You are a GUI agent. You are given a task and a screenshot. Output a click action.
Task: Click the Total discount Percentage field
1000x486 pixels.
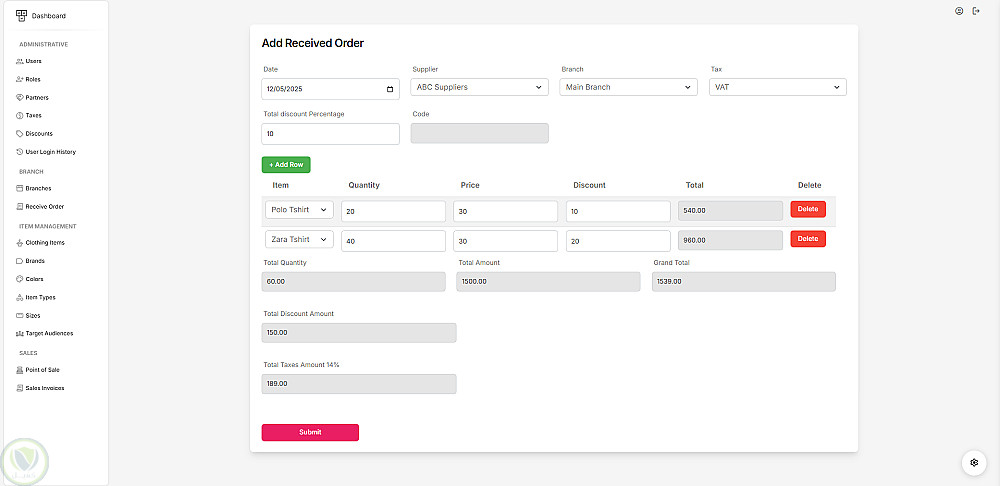click(x=330, y=133)
